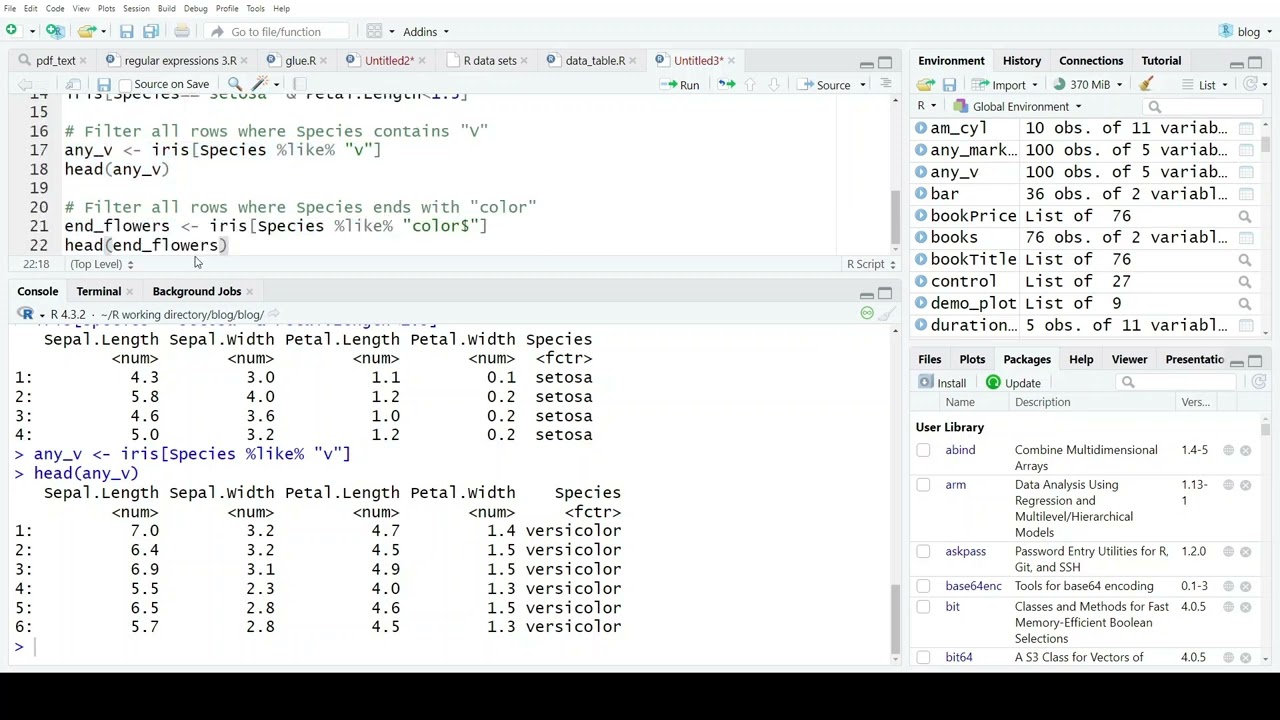
Task: Open the askpass package link
Action: coord(965,551)
